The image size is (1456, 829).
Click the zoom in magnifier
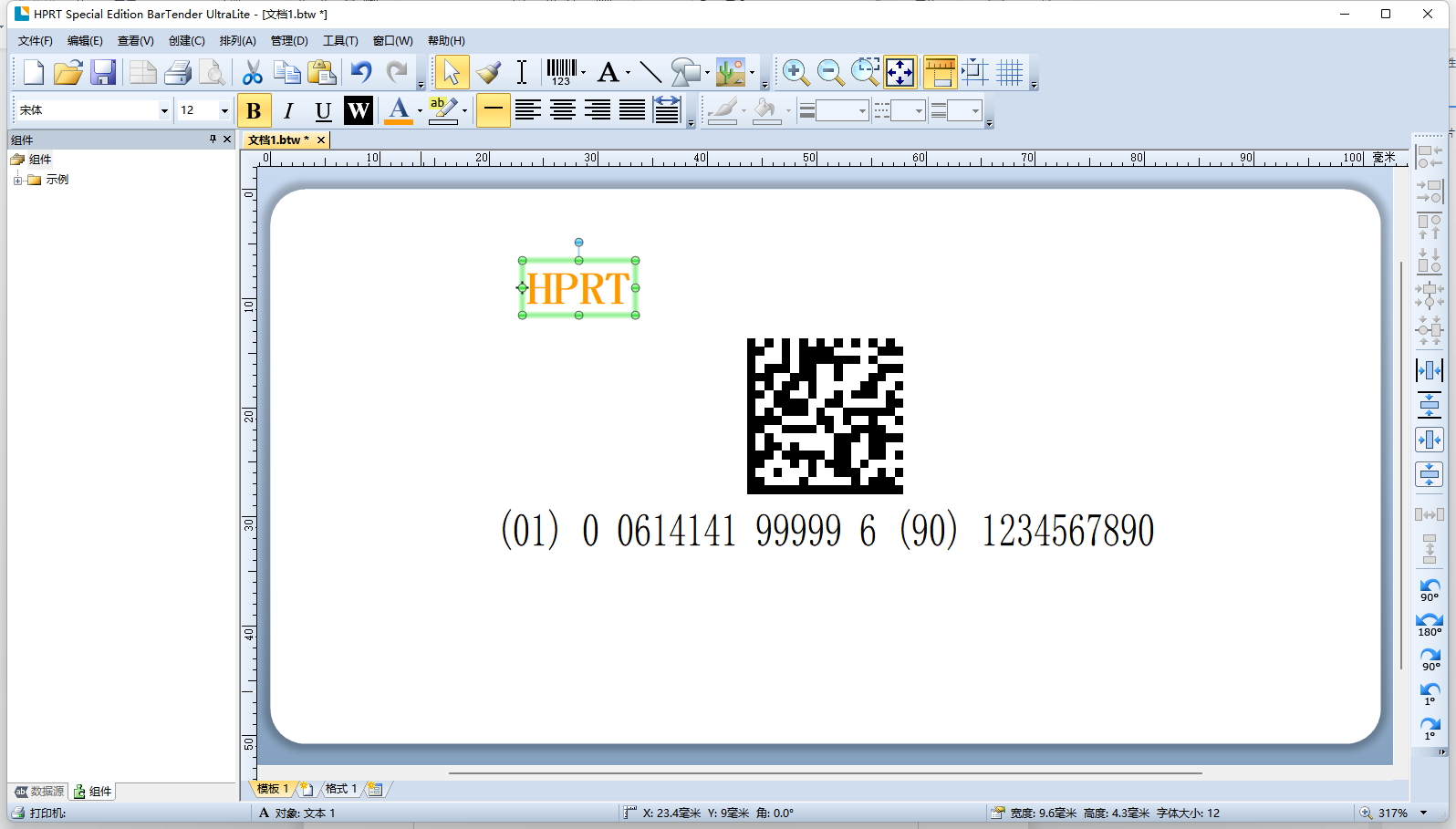(x=796, y=72)
